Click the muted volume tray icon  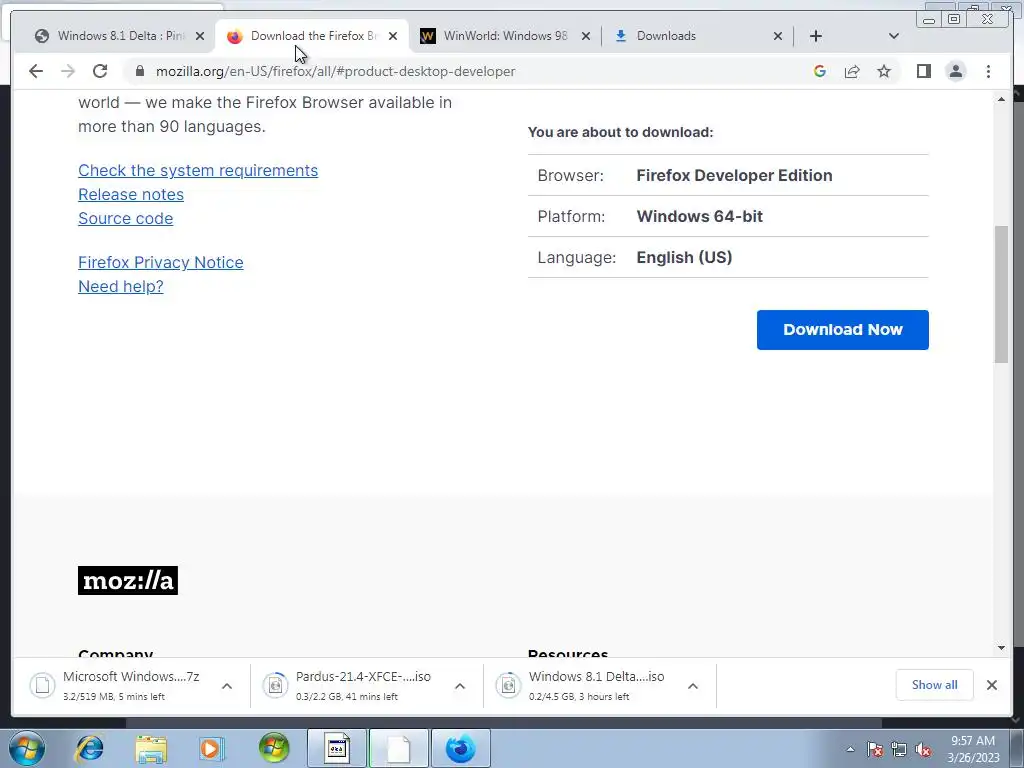(923, 749)
